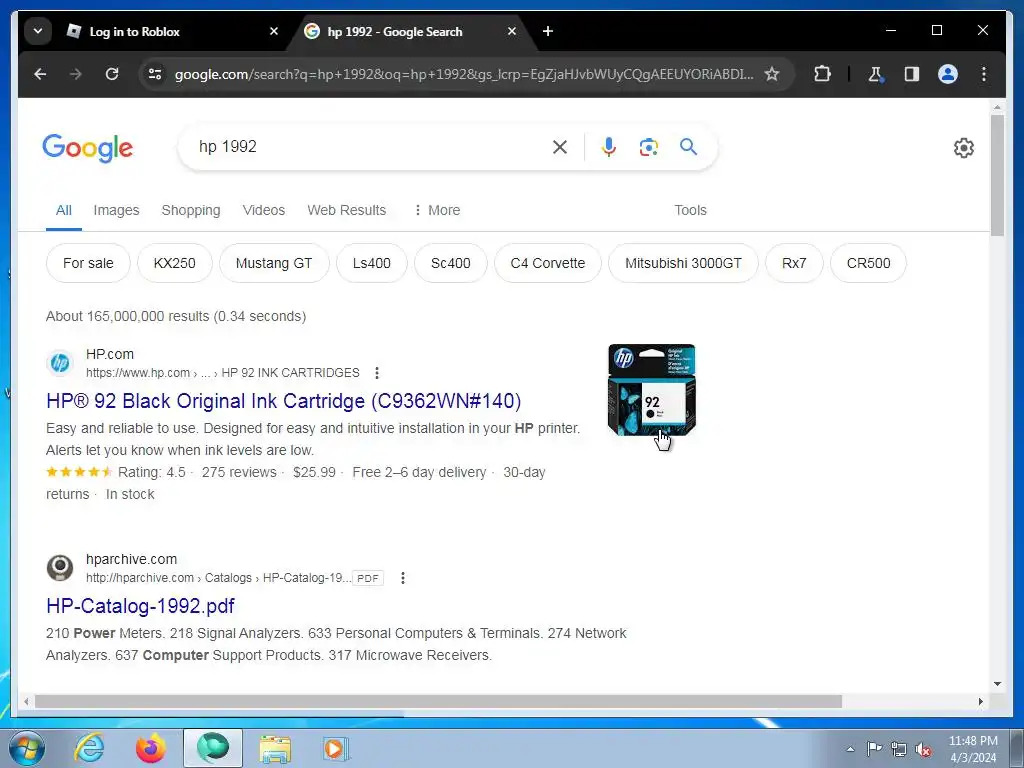Open the tab search dropdown
The height and width of the screenshot is (768, 1024).
[x=38, y=31]
